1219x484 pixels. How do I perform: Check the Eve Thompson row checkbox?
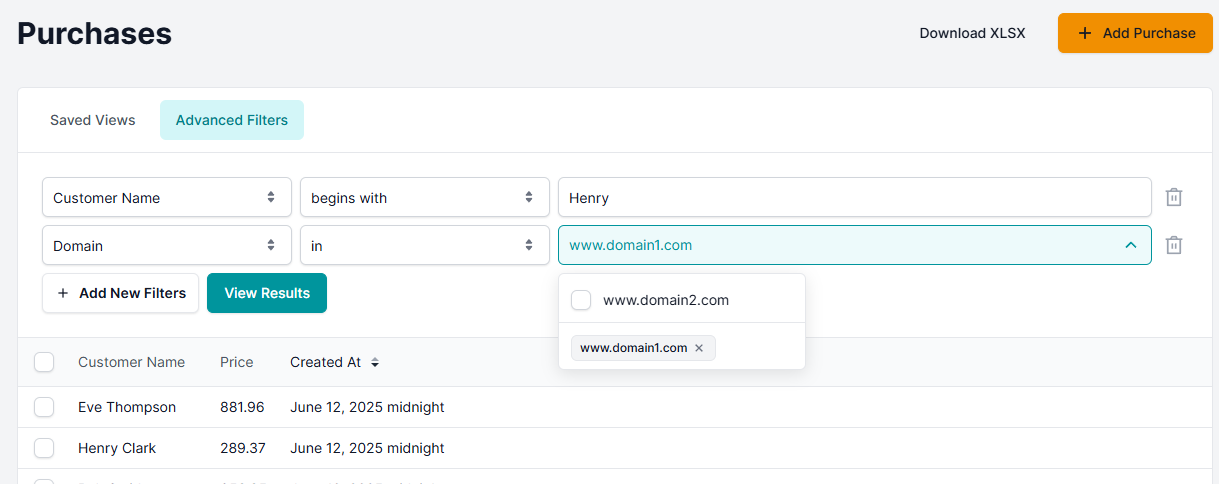(44, 407)
